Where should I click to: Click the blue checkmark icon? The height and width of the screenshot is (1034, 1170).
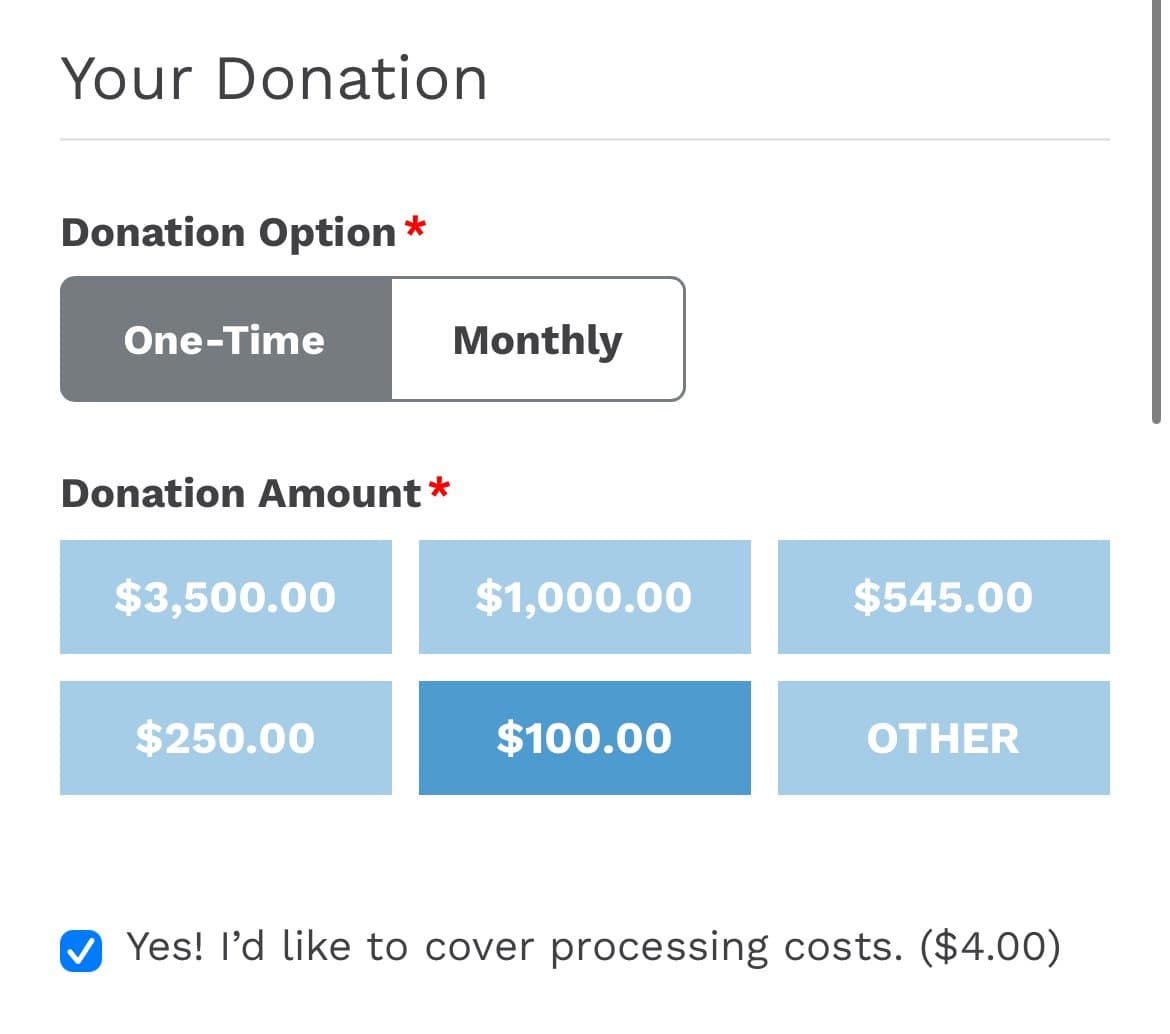coord(81,951)
